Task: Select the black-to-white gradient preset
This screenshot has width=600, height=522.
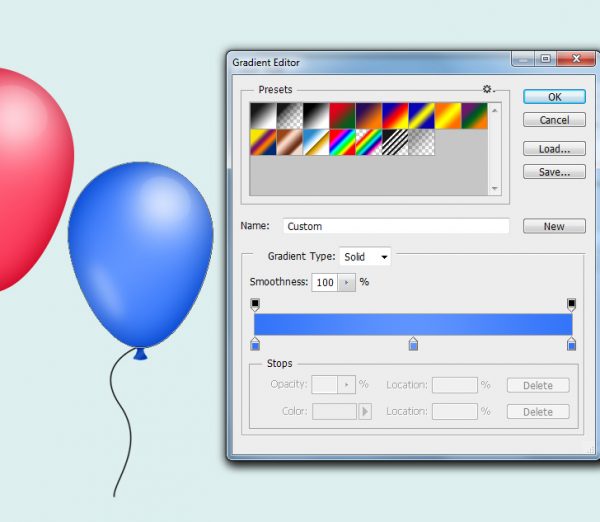Action: click(x=316, y=116)
